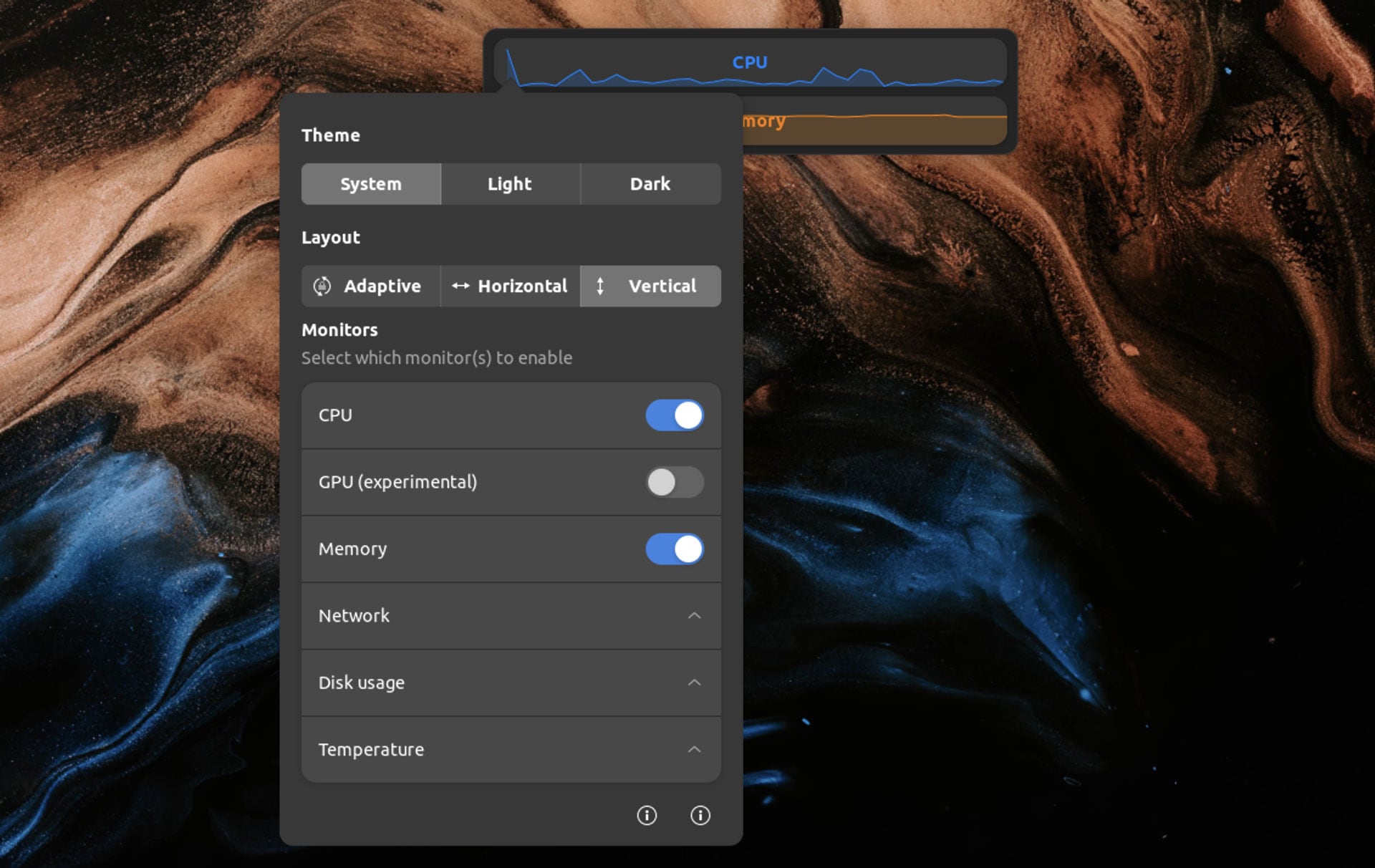The width and height of the screenshot is (1375, 868).
Task: Click the Vertical layout arrows icon
Action: tap(600, 286)
